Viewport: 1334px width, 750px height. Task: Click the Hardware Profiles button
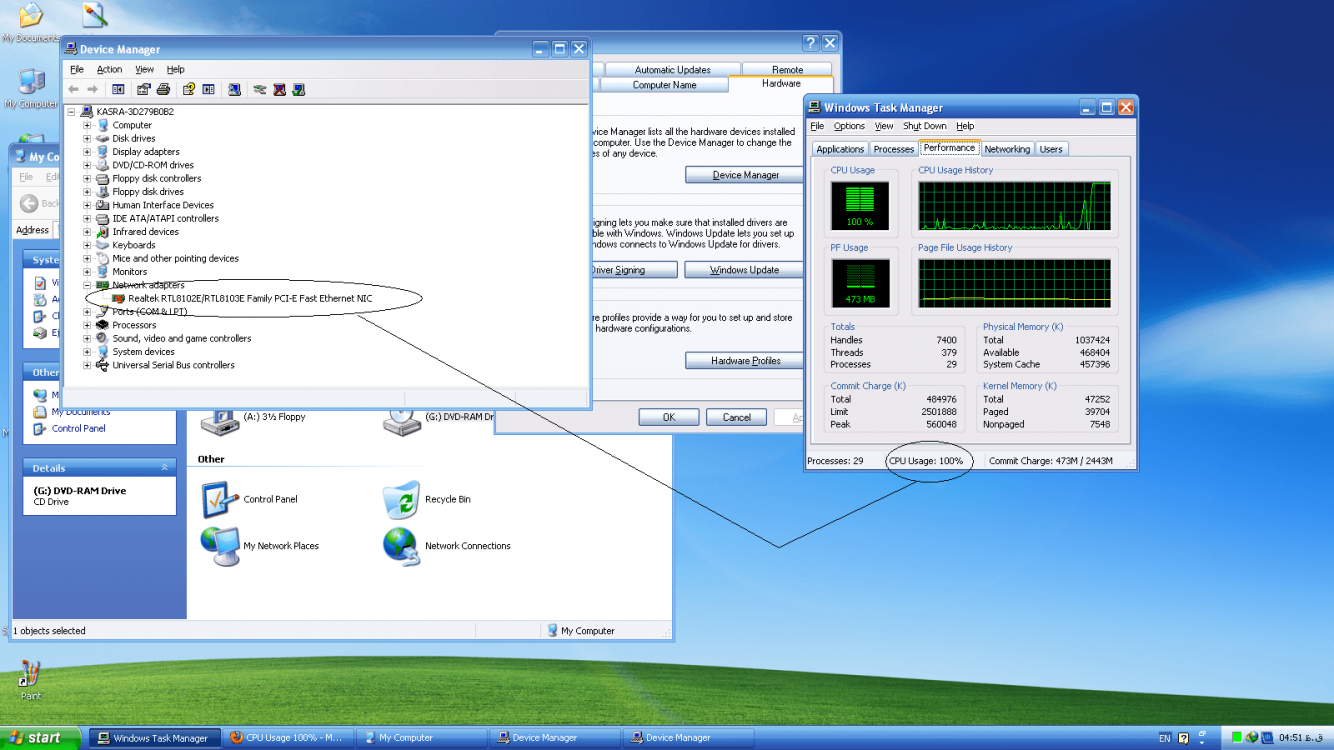[746, 360]
